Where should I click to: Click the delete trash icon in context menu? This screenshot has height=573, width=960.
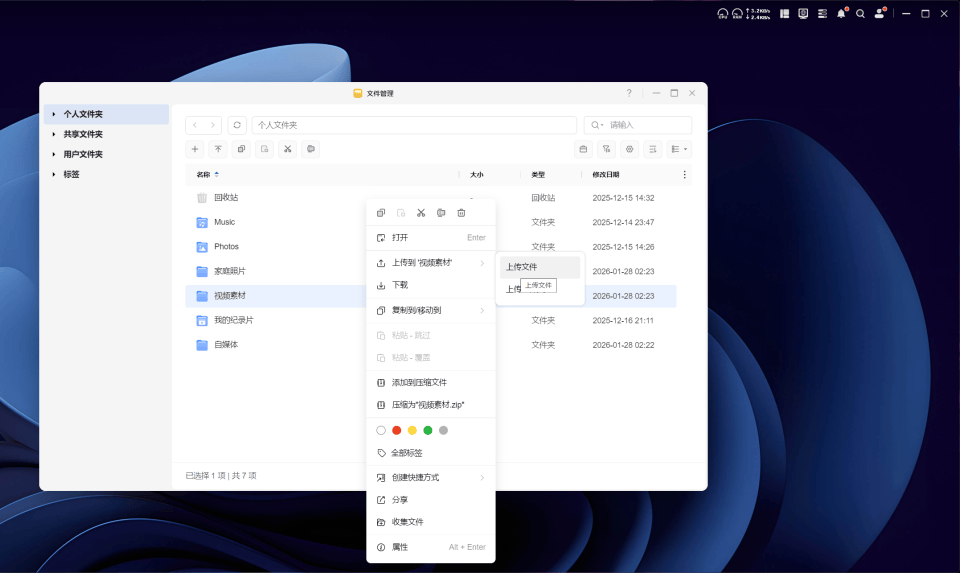point(461,213)
